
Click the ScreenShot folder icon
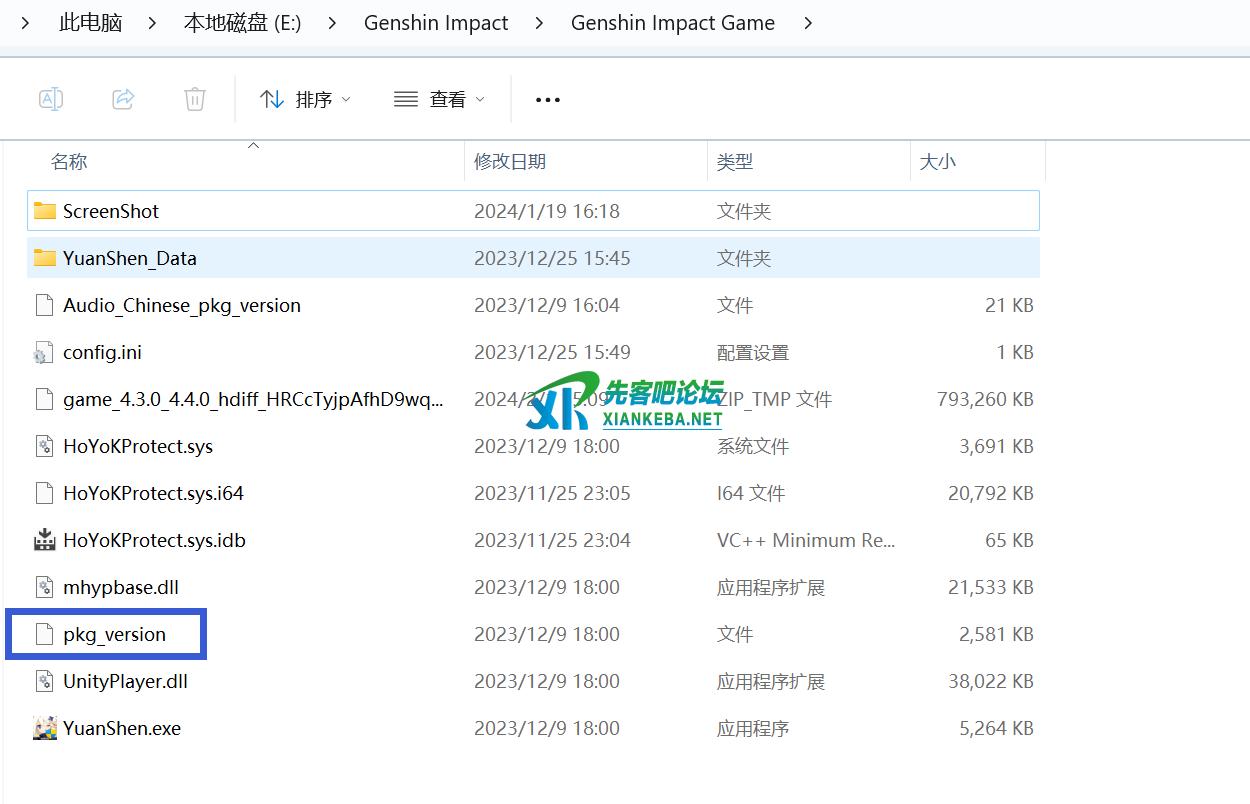[x=44, y=211]
